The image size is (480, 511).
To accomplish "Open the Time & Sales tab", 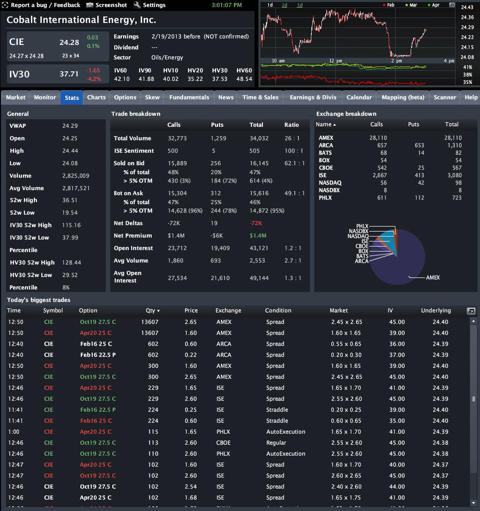I will (x=261, y=97).
